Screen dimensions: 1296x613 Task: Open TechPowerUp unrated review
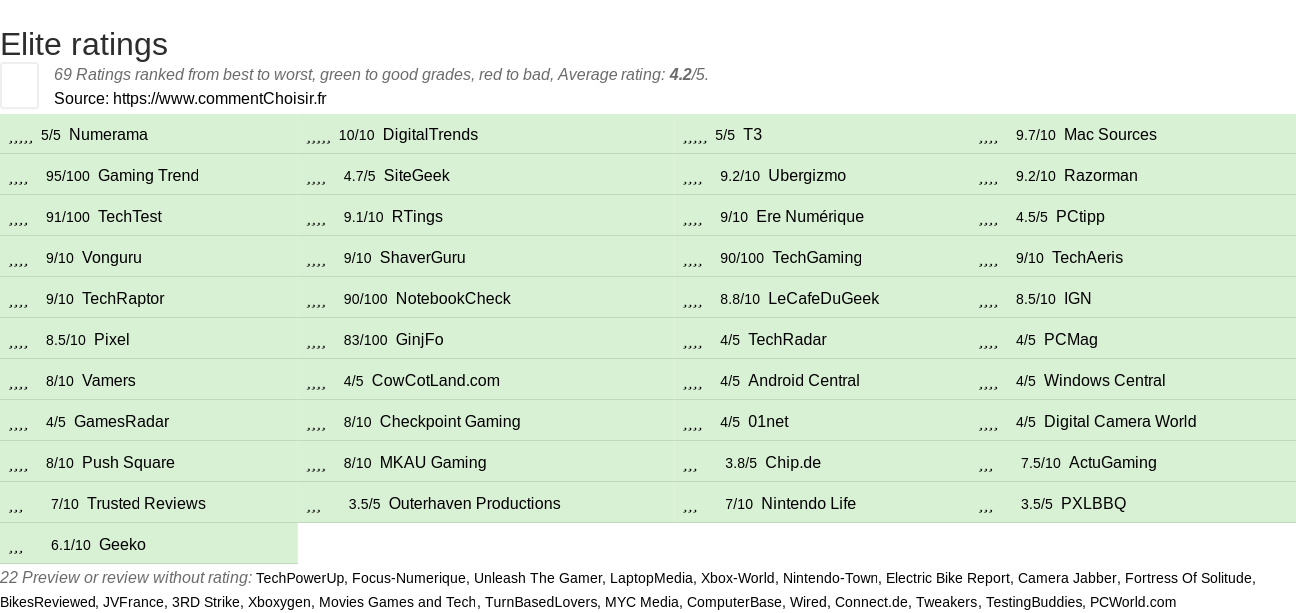pos(300,578)
